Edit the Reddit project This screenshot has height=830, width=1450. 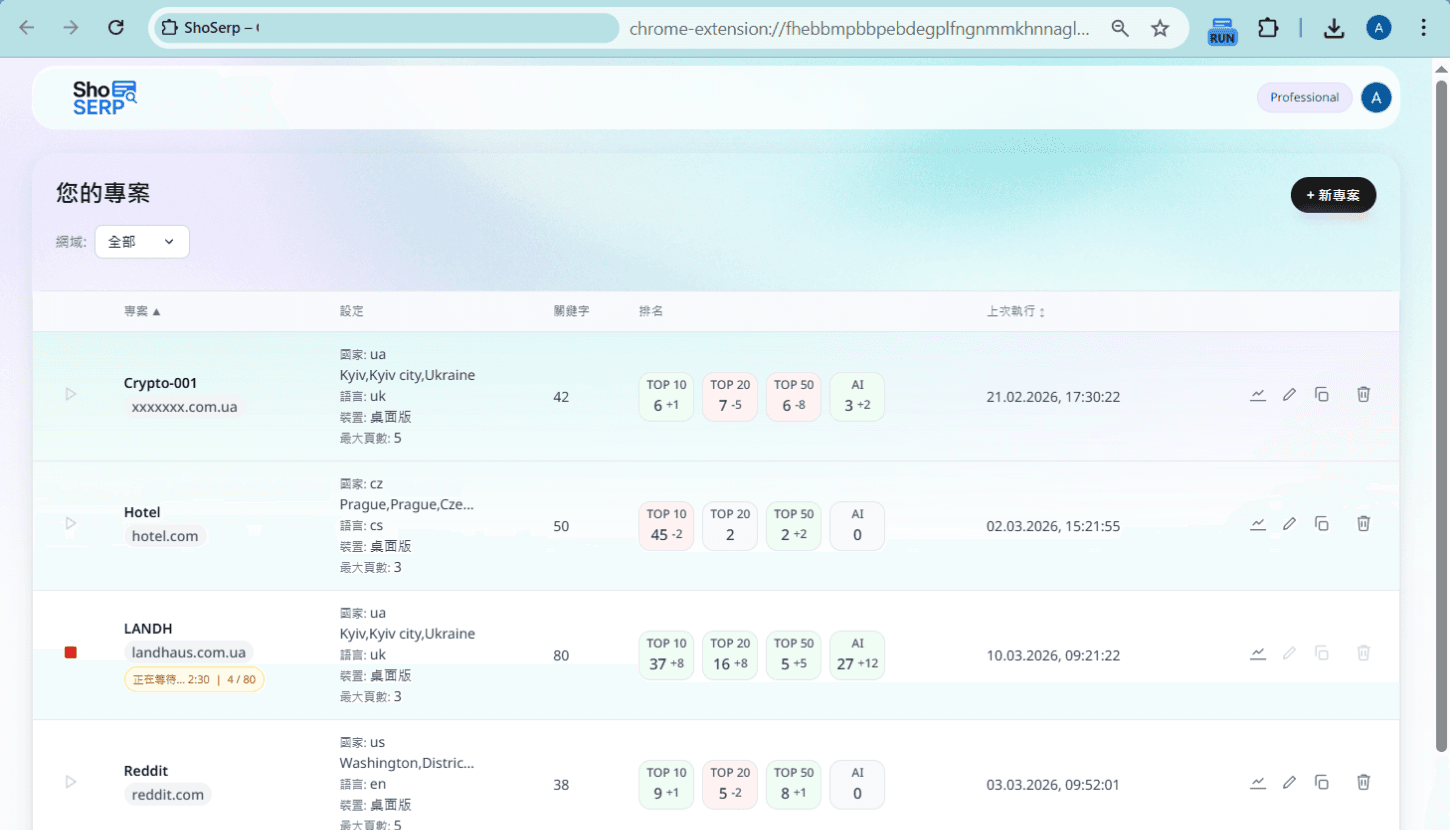1290,782
